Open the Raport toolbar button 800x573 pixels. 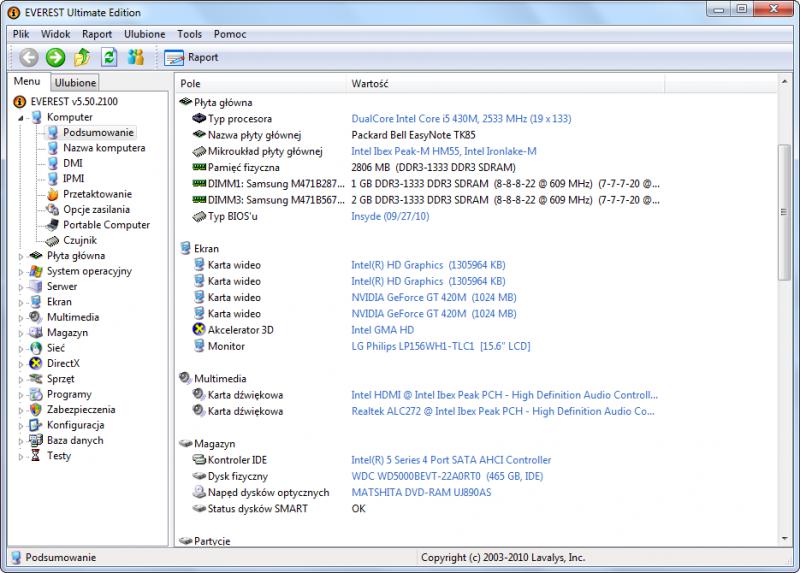[x=192, y=57]
